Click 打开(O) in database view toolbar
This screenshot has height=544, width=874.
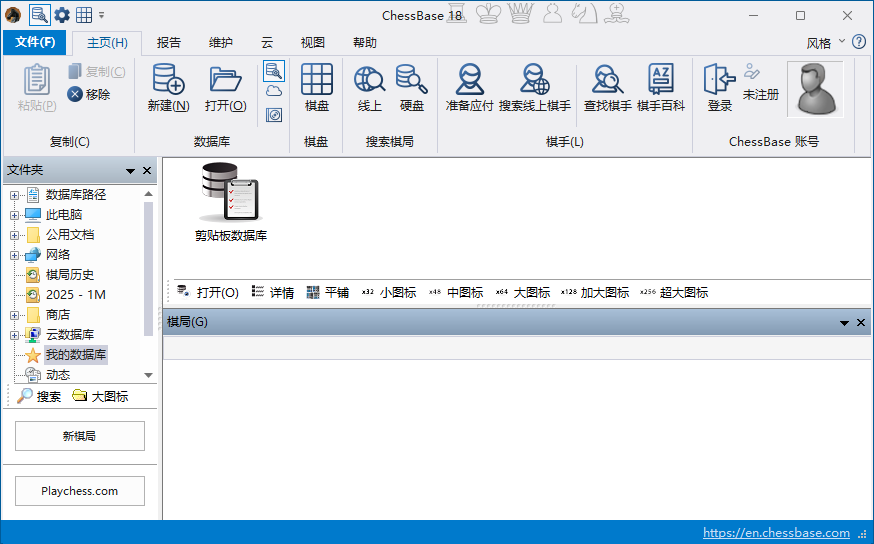(x=208, y=293)
